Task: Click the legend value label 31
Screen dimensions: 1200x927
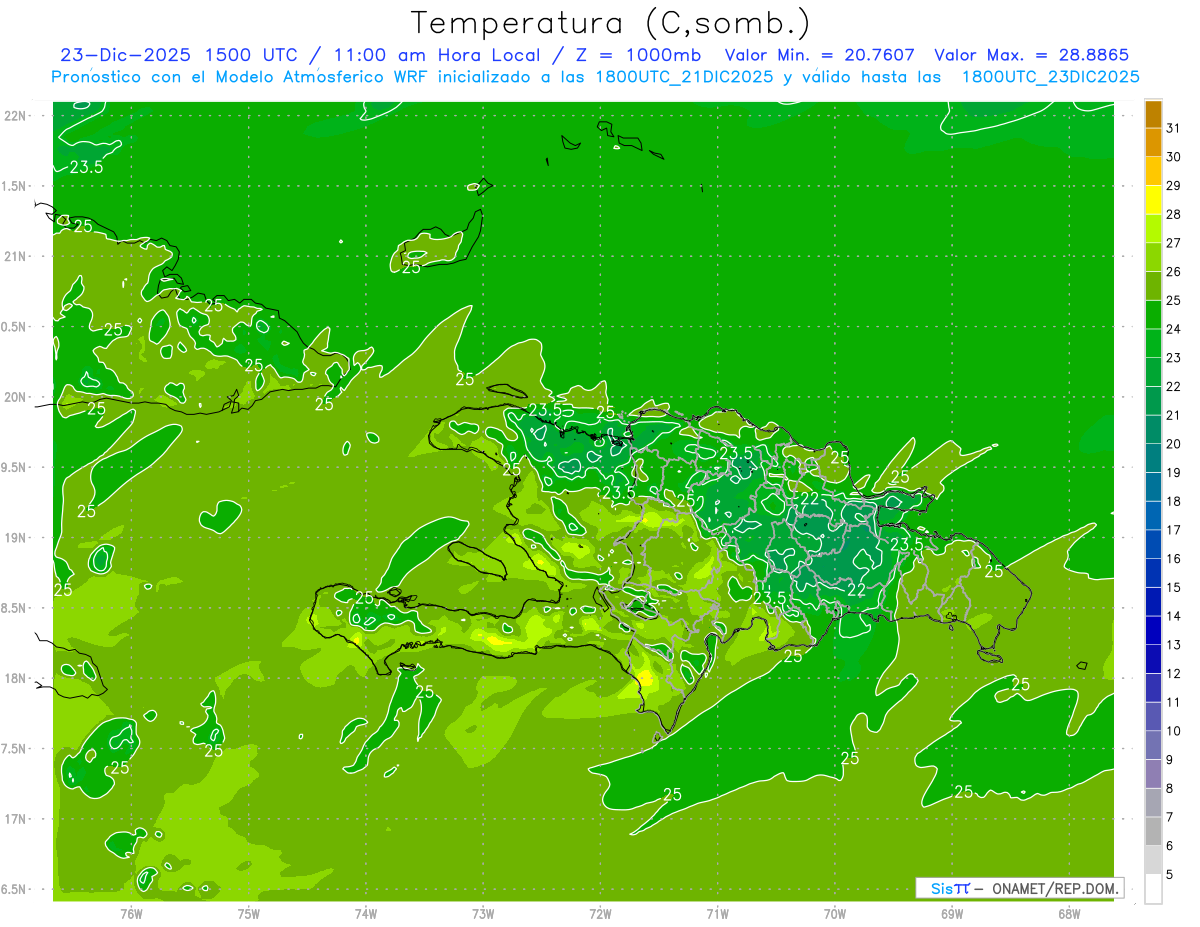Action: (1173, 128)
